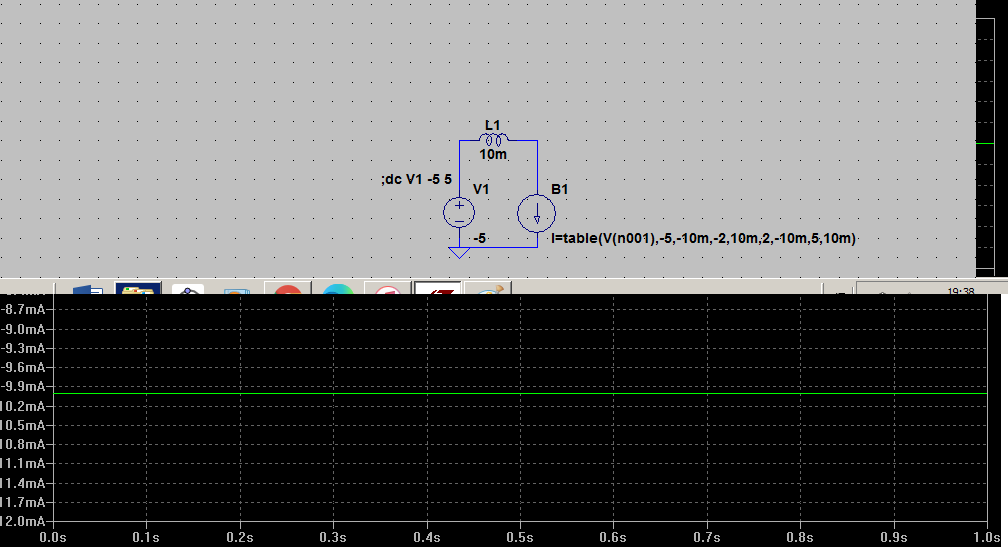Screen dimensions: 1008x555
Task: Click the V1 component name label
Action: 480,189
